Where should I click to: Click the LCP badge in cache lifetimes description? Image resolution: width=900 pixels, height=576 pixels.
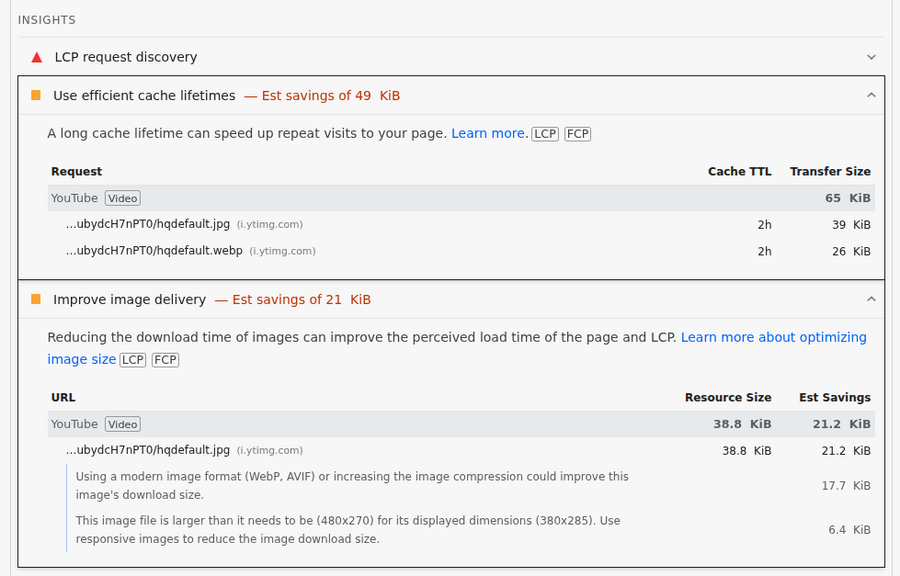(x=545, y=134)
